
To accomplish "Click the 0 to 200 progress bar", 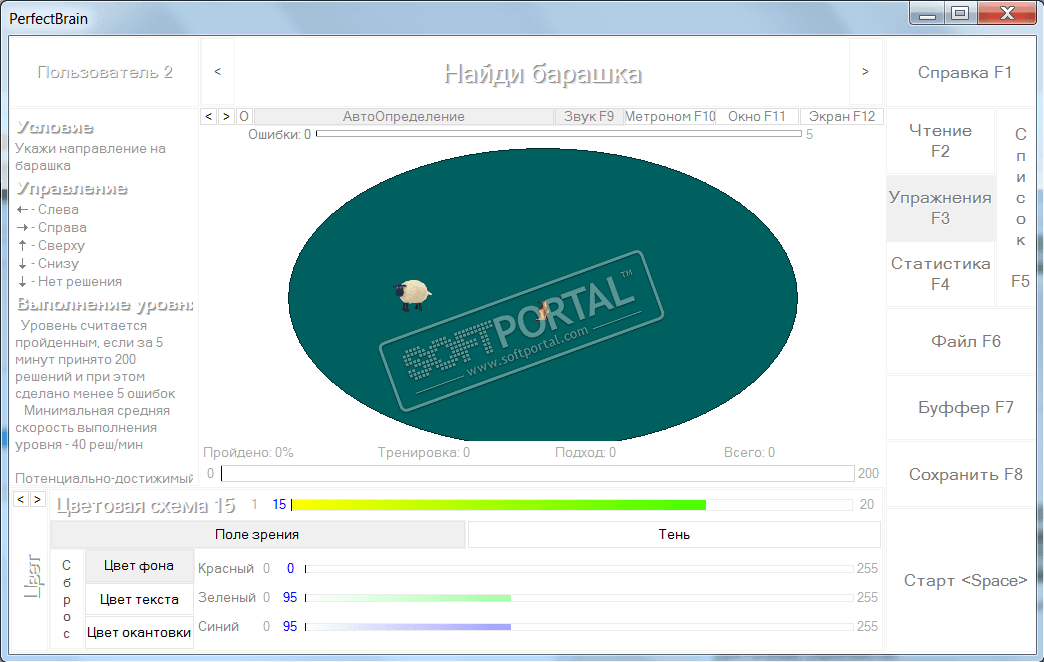I will tap(537, 474).
